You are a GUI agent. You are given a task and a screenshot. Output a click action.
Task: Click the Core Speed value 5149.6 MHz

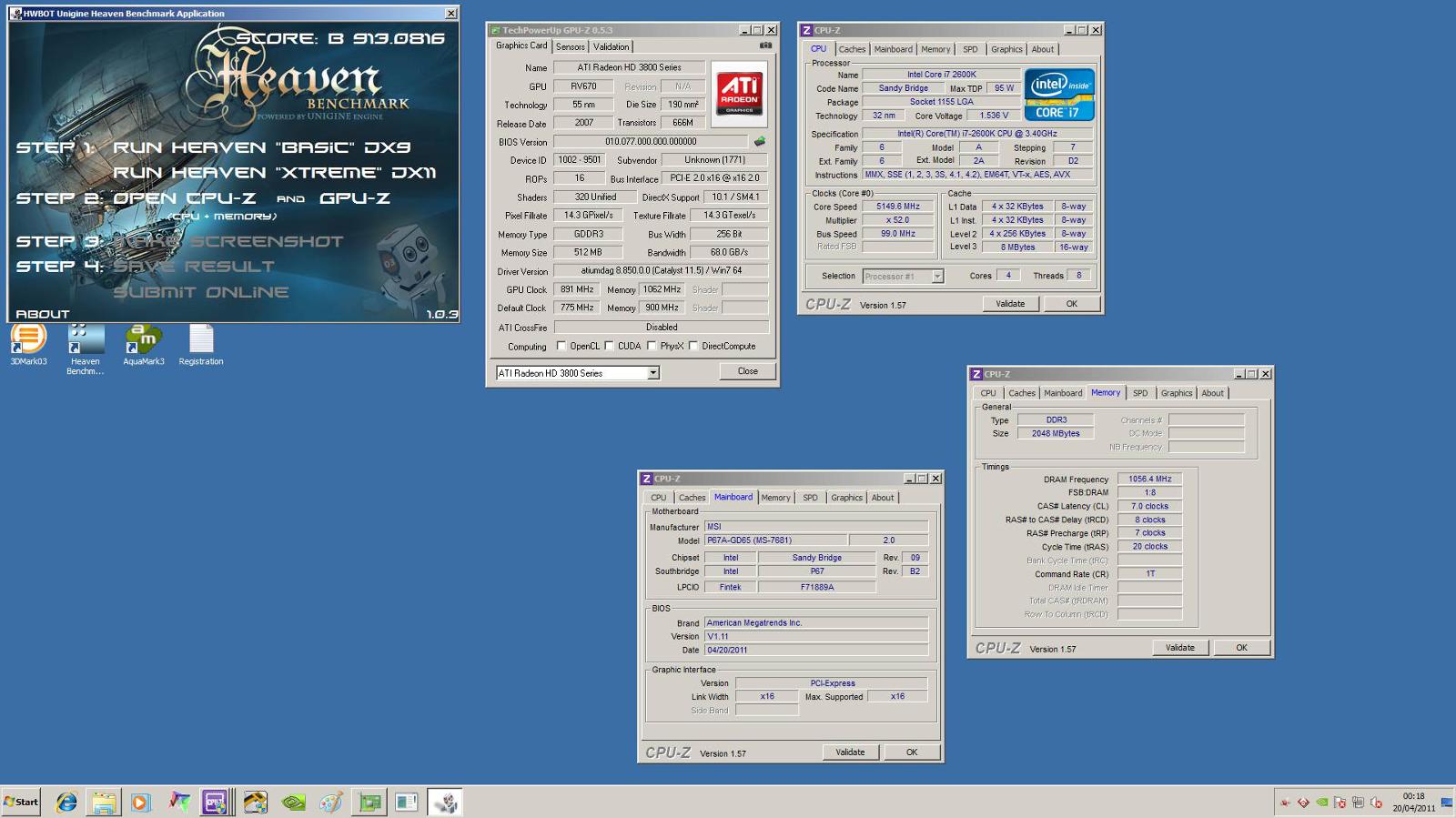[897, 207]
